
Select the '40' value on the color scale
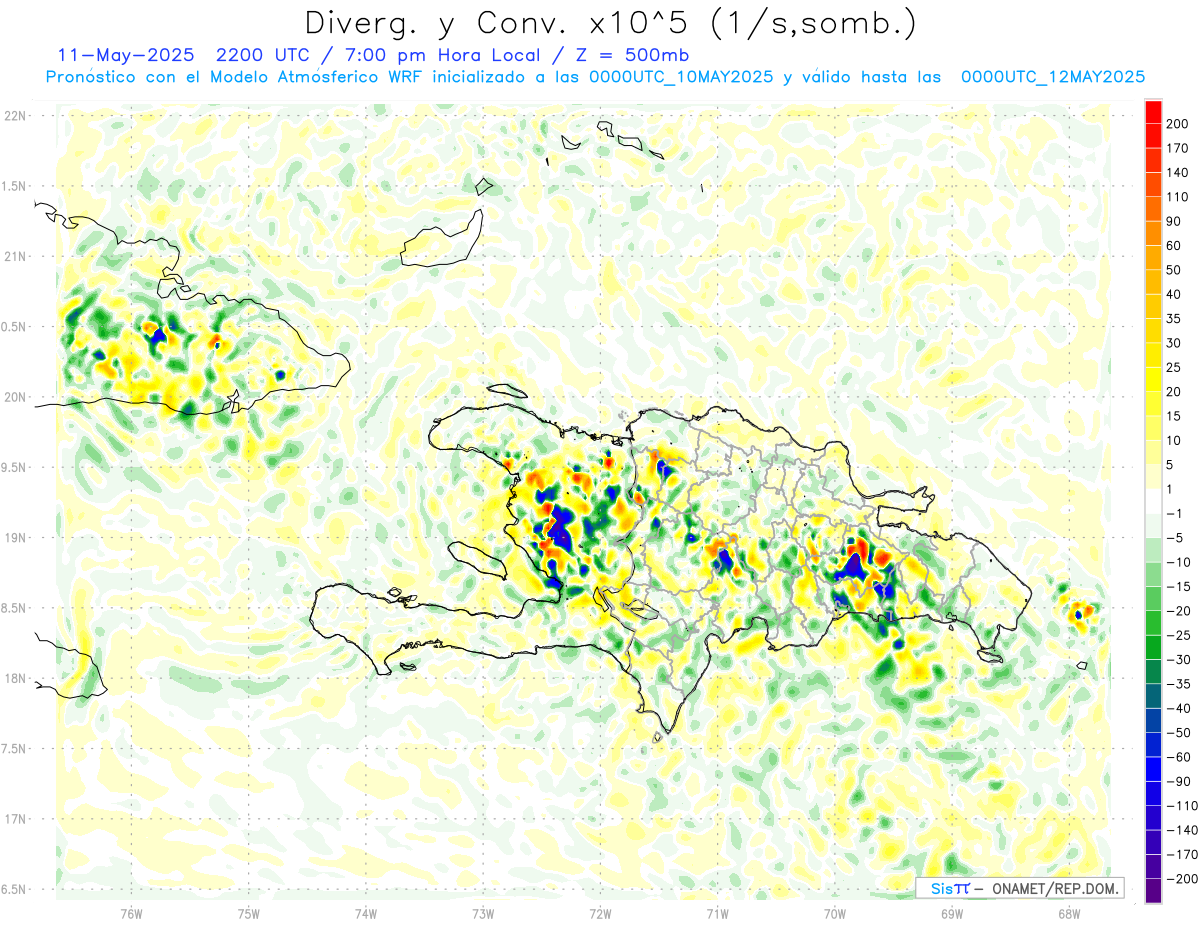[x=1175, y=294]
